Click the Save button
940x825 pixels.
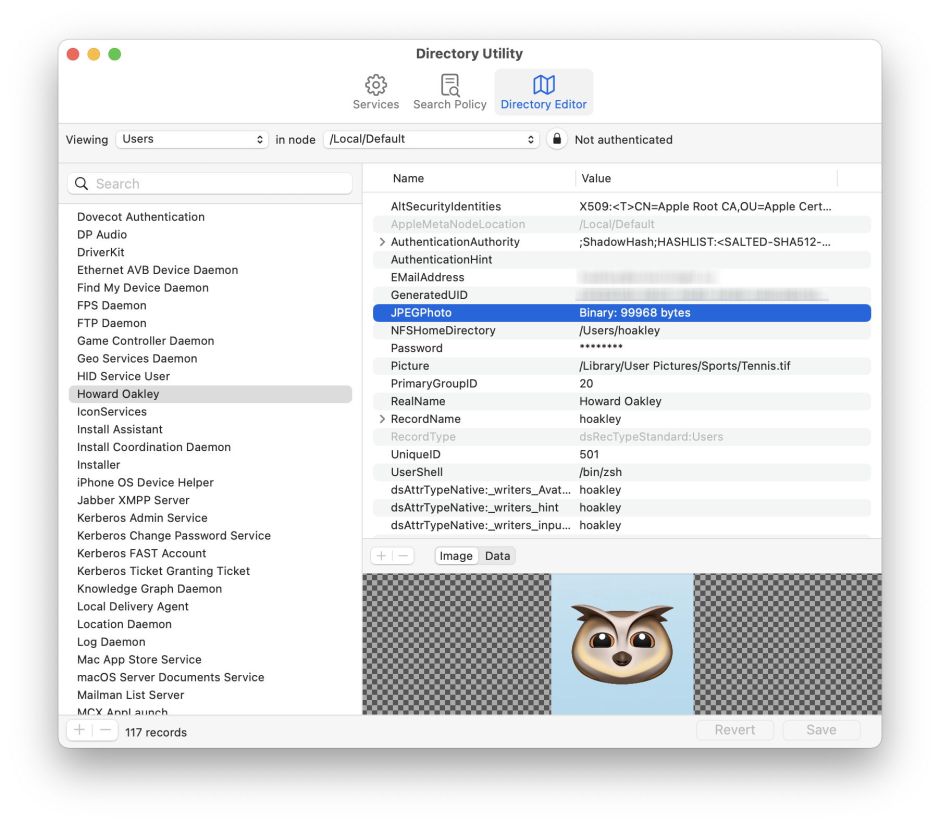(820, 730)
